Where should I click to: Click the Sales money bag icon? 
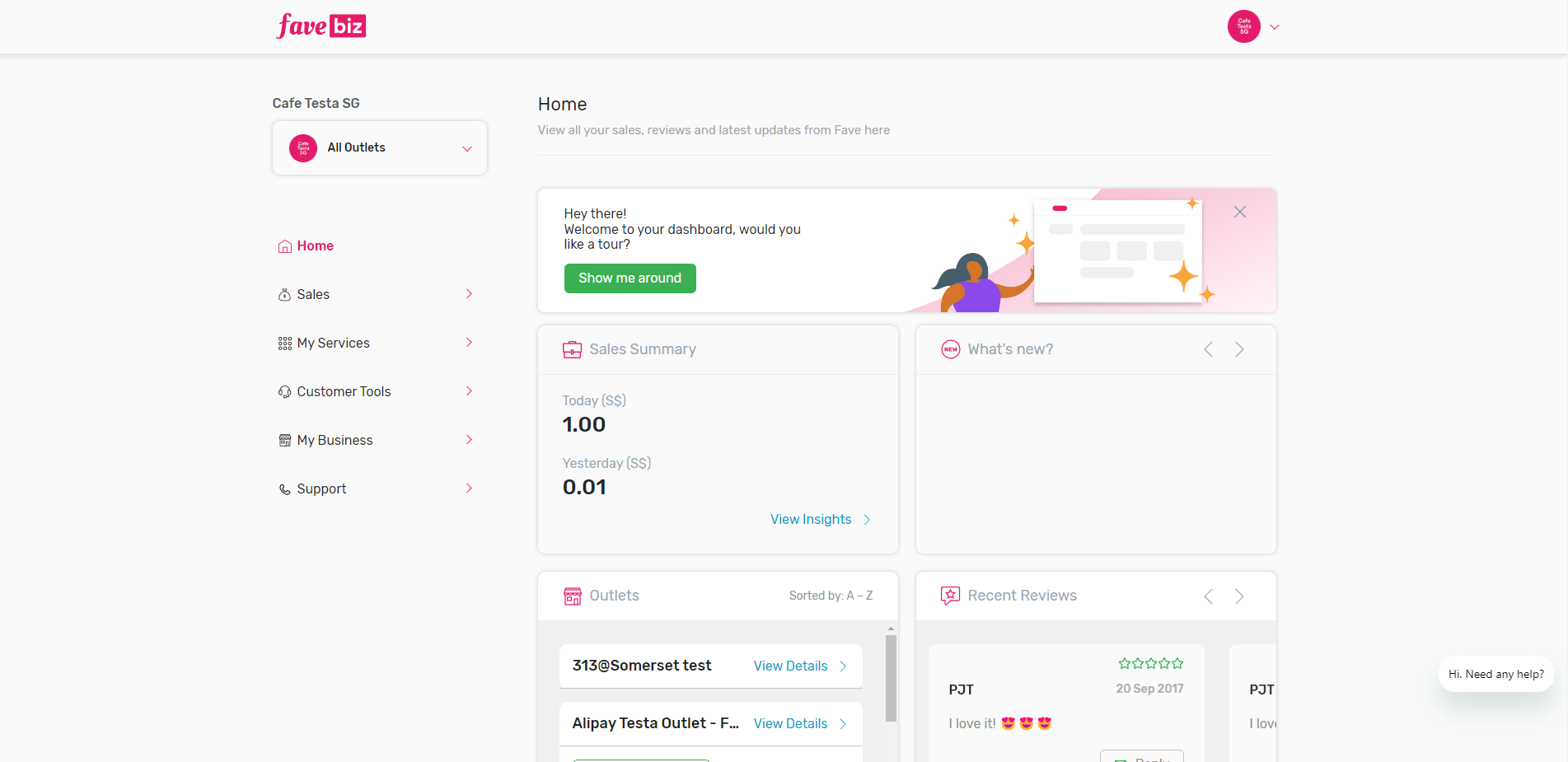(285, 295)
